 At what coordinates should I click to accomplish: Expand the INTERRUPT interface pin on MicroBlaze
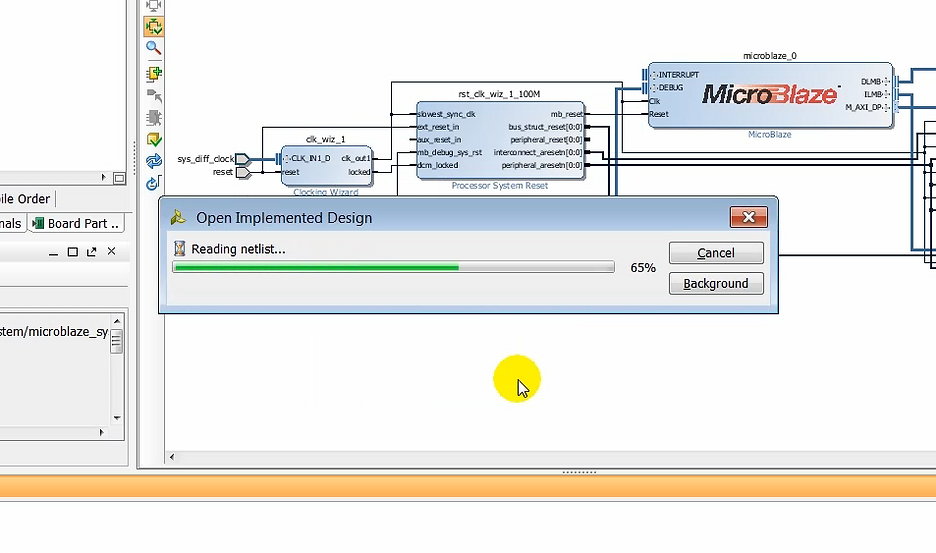point(653,75)
